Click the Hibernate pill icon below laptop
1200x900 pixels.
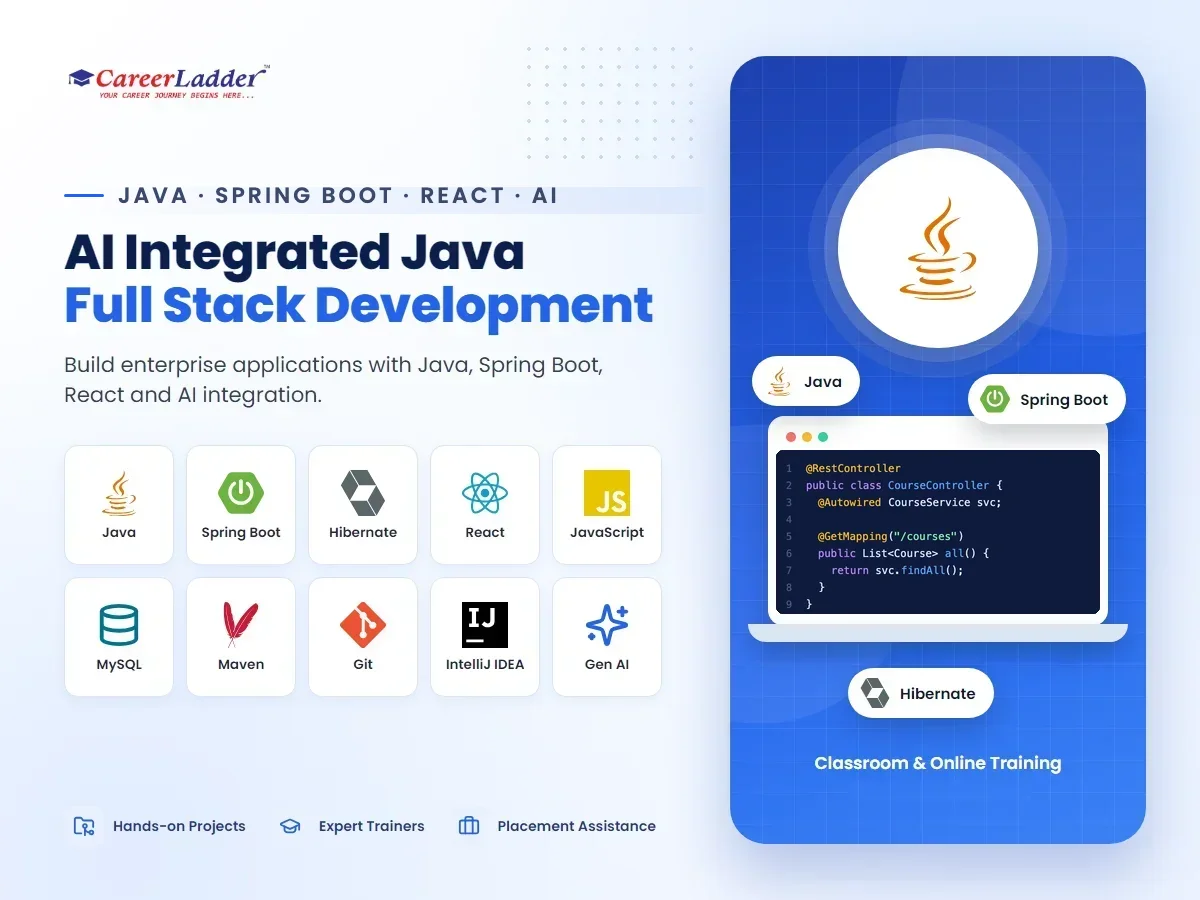click(875, 693)
